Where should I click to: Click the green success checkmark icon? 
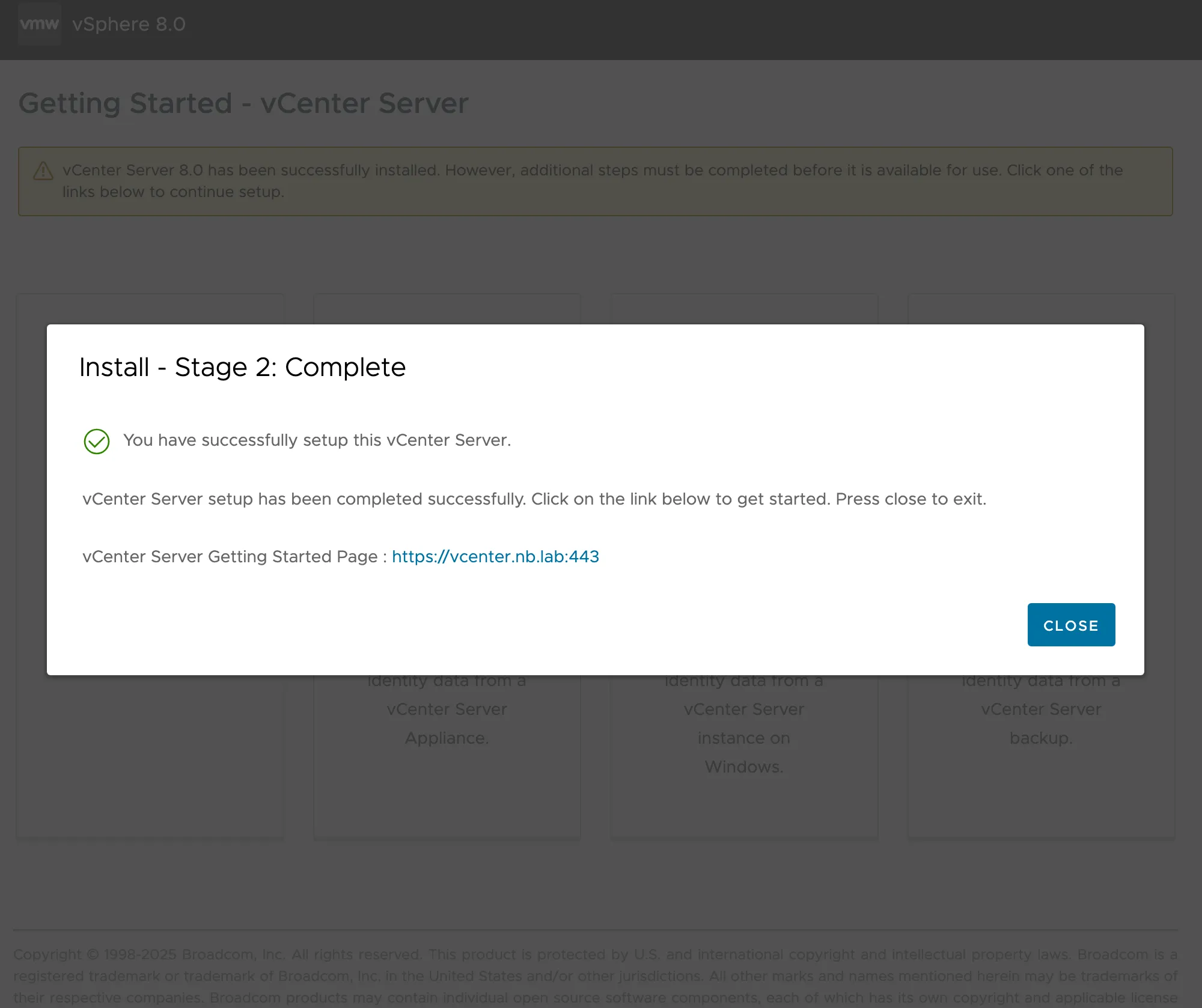[x=97, y=442]
